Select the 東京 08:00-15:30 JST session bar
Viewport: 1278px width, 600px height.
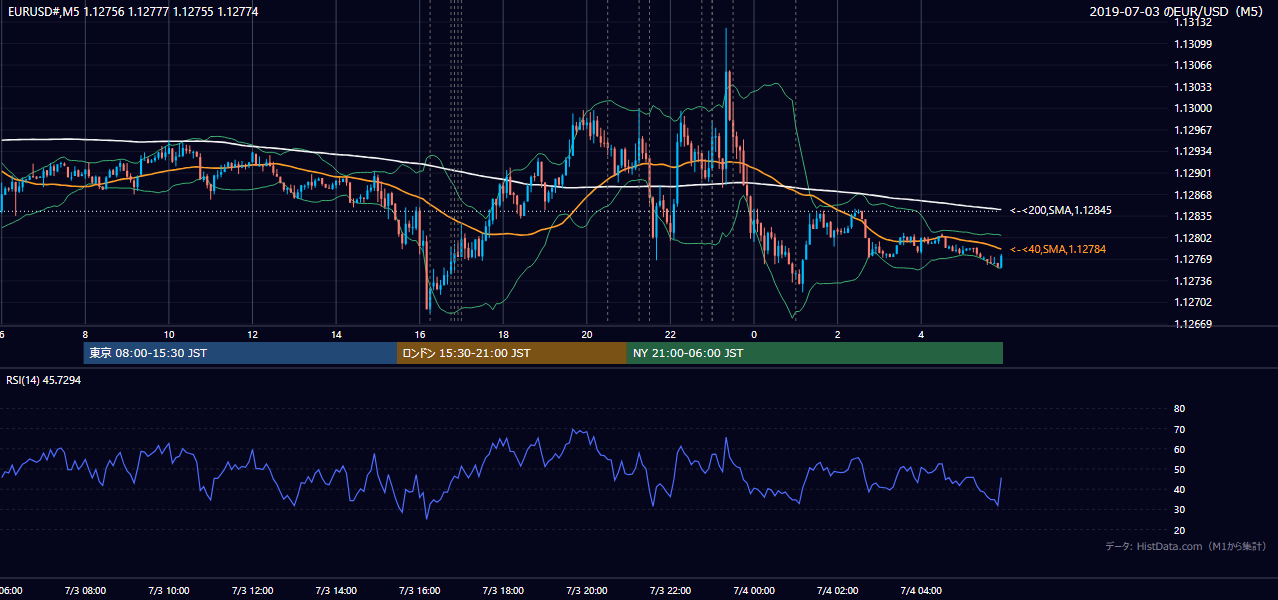pos(240,353)
